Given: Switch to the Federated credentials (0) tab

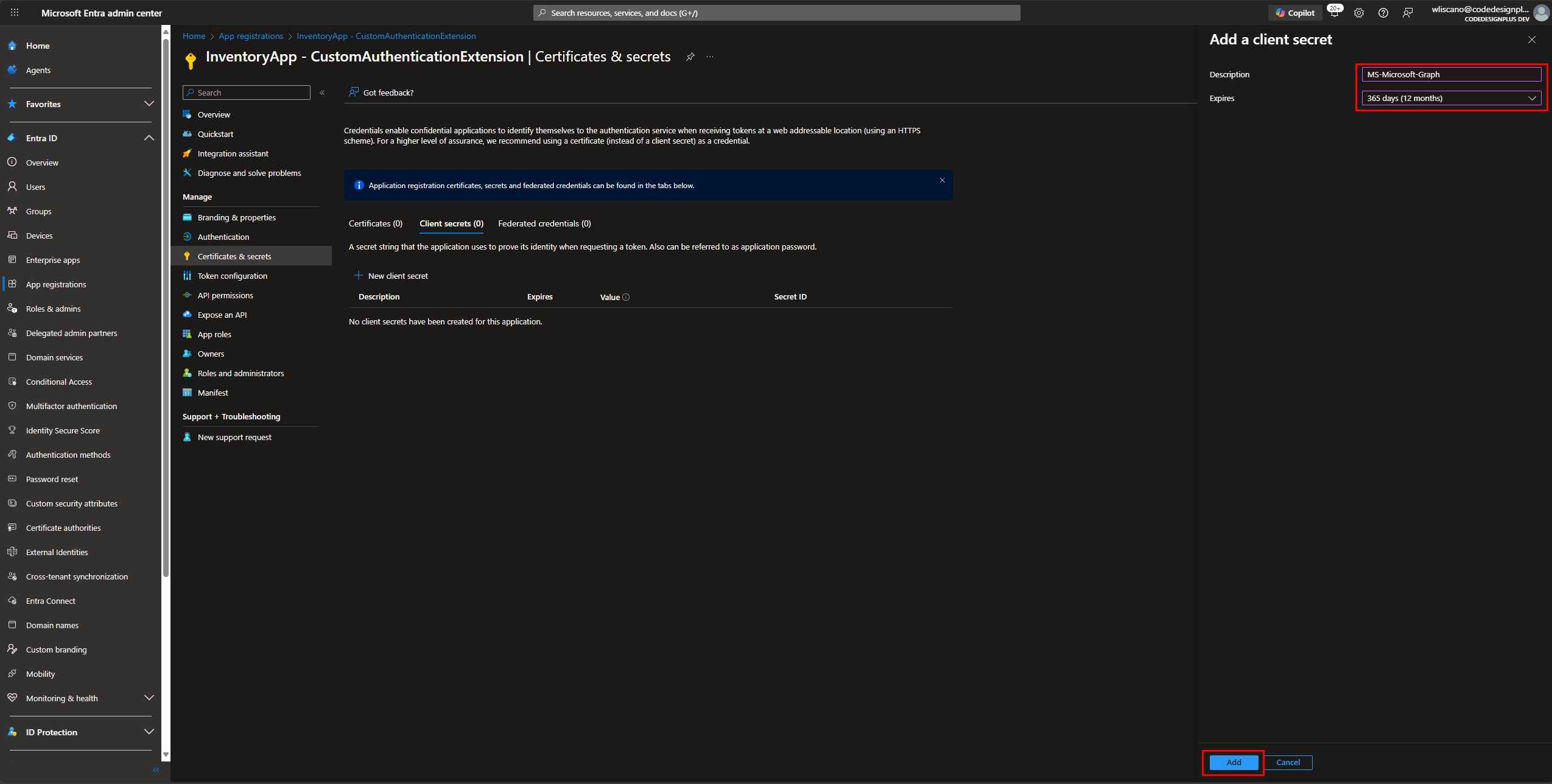Looking at the screenshot, I should click(x=544, y=223).
